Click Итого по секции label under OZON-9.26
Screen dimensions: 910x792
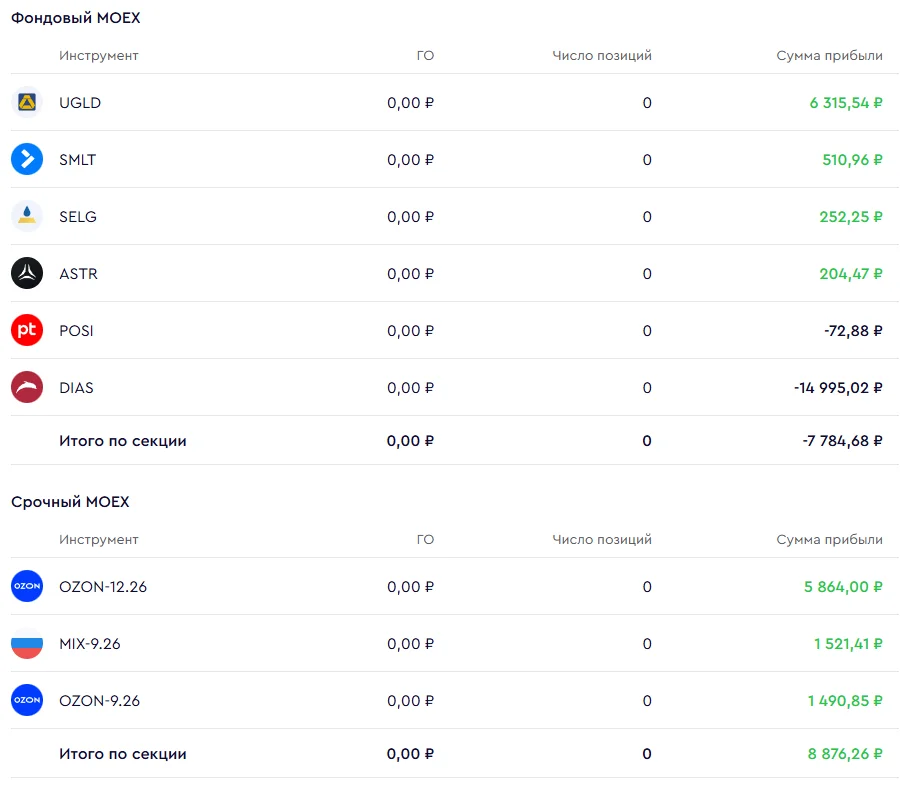point(122,754)
